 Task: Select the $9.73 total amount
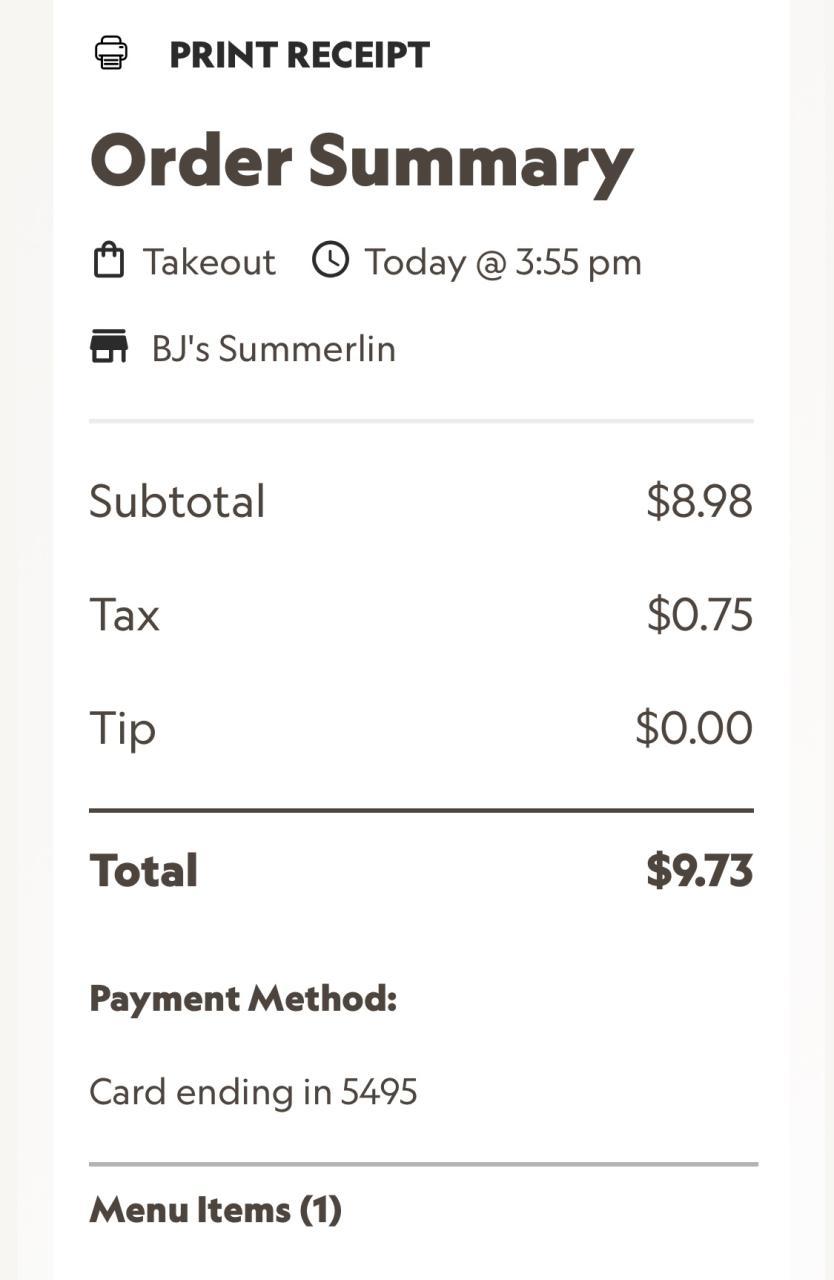pyautogui.click(x=699, y=870)
